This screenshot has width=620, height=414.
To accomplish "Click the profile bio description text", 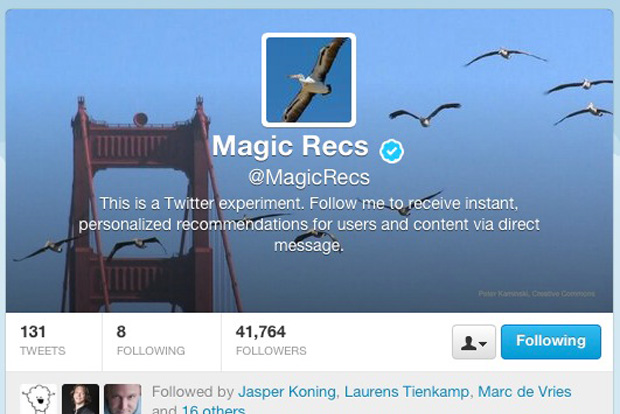I will [309, 224].
